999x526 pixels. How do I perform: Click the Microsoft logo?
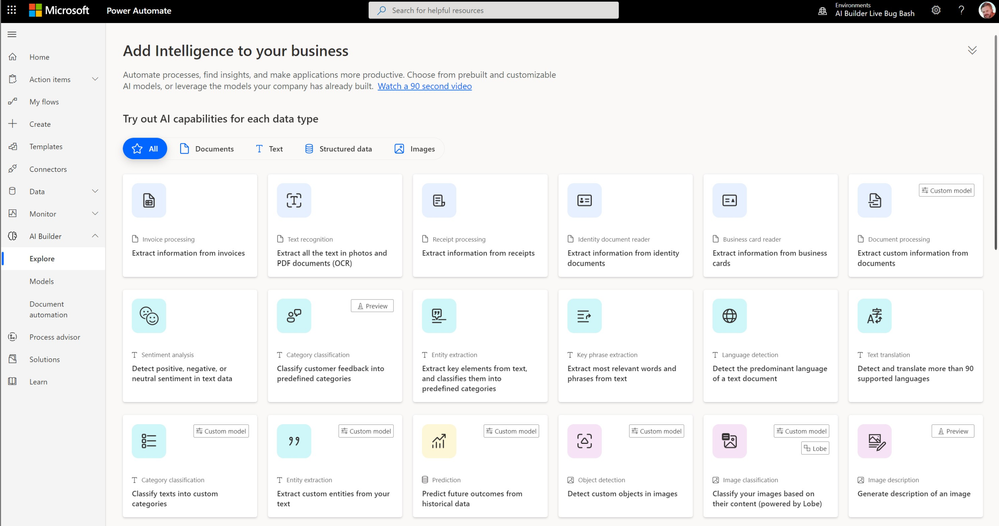pyautogui.click(x=59, y=10)
